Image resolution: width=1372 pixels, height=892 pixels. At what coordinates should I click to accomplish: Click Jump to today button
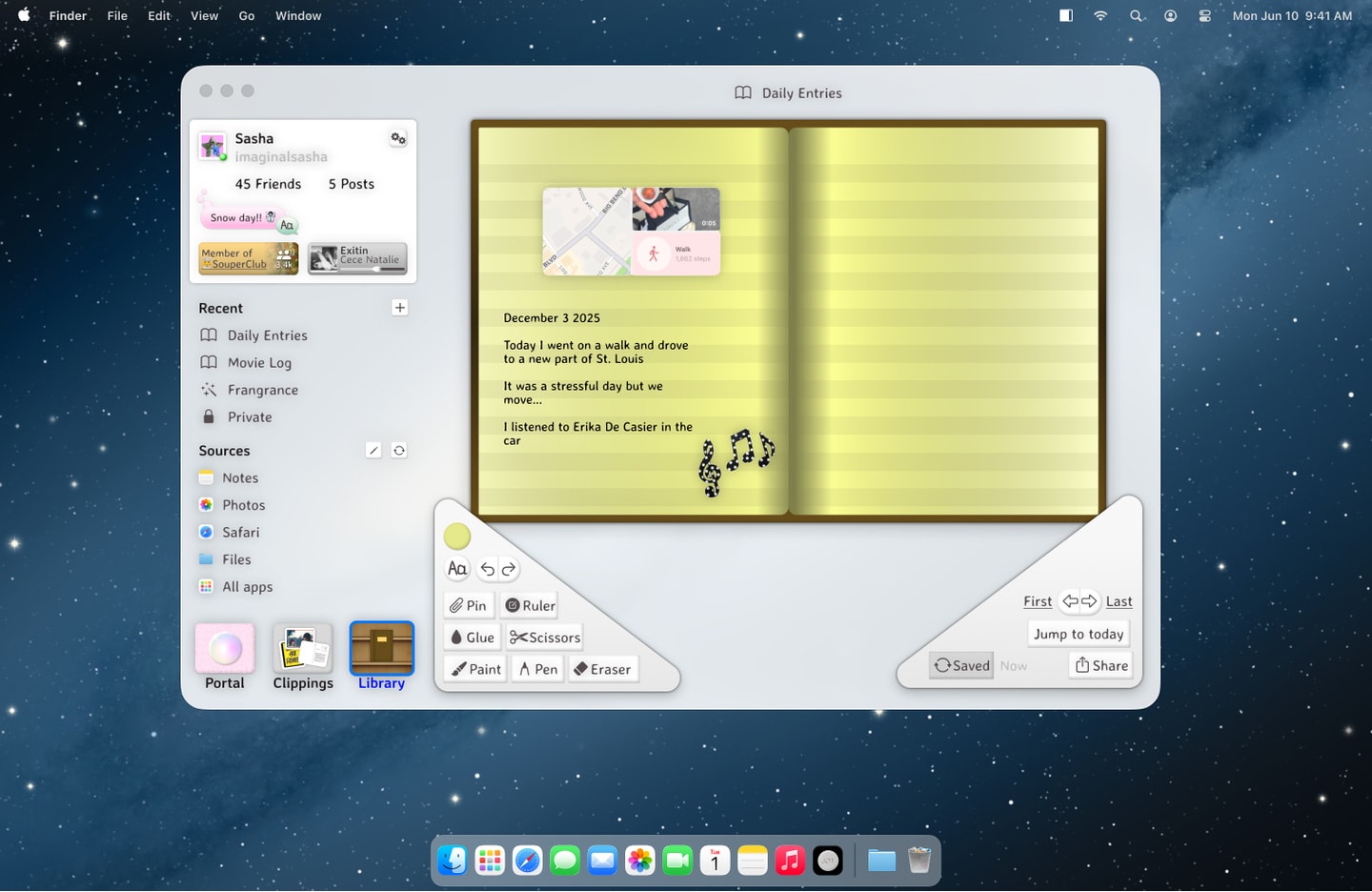[1079, 634]
